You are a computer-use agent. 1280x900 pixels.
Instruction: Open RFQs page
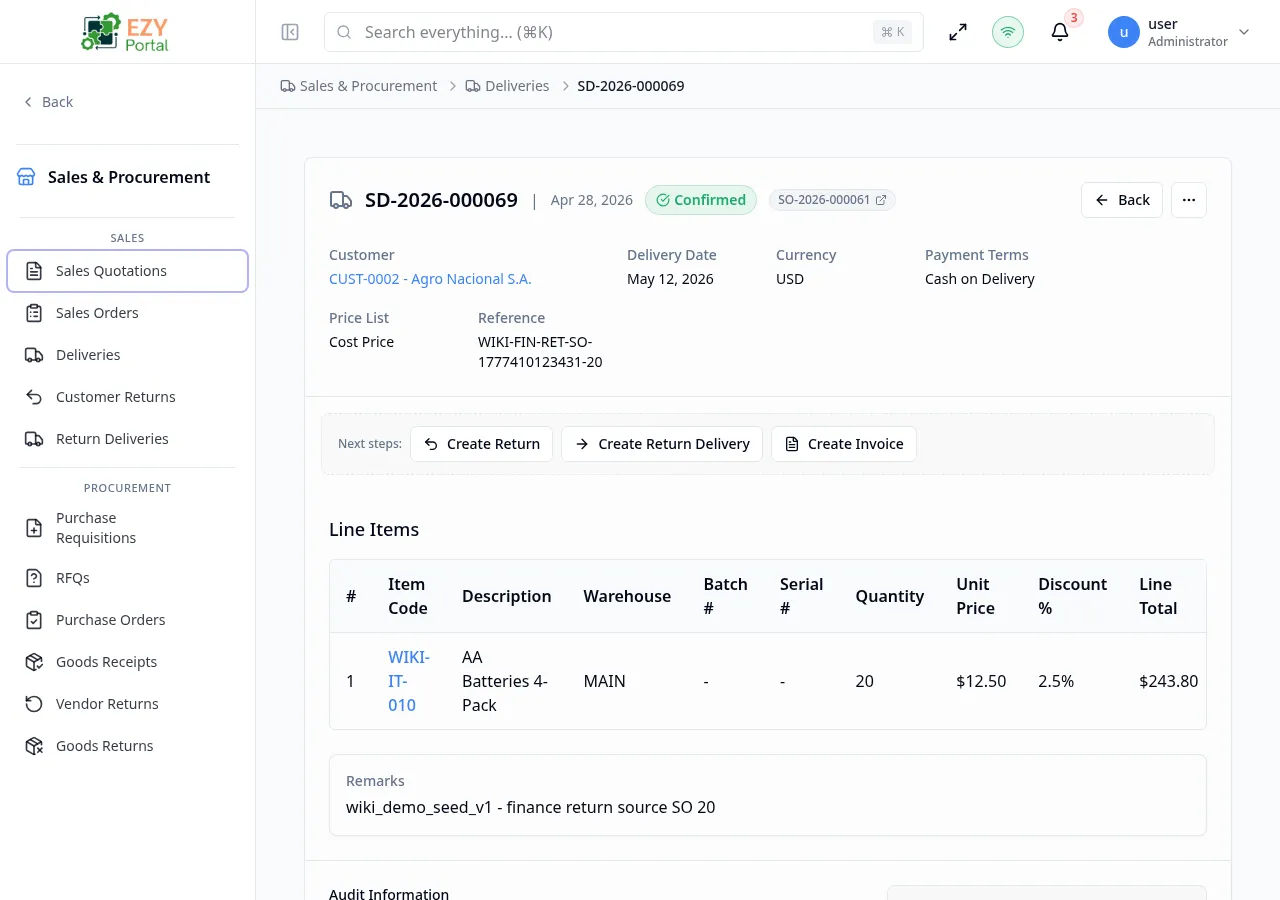tap(127, 578)
